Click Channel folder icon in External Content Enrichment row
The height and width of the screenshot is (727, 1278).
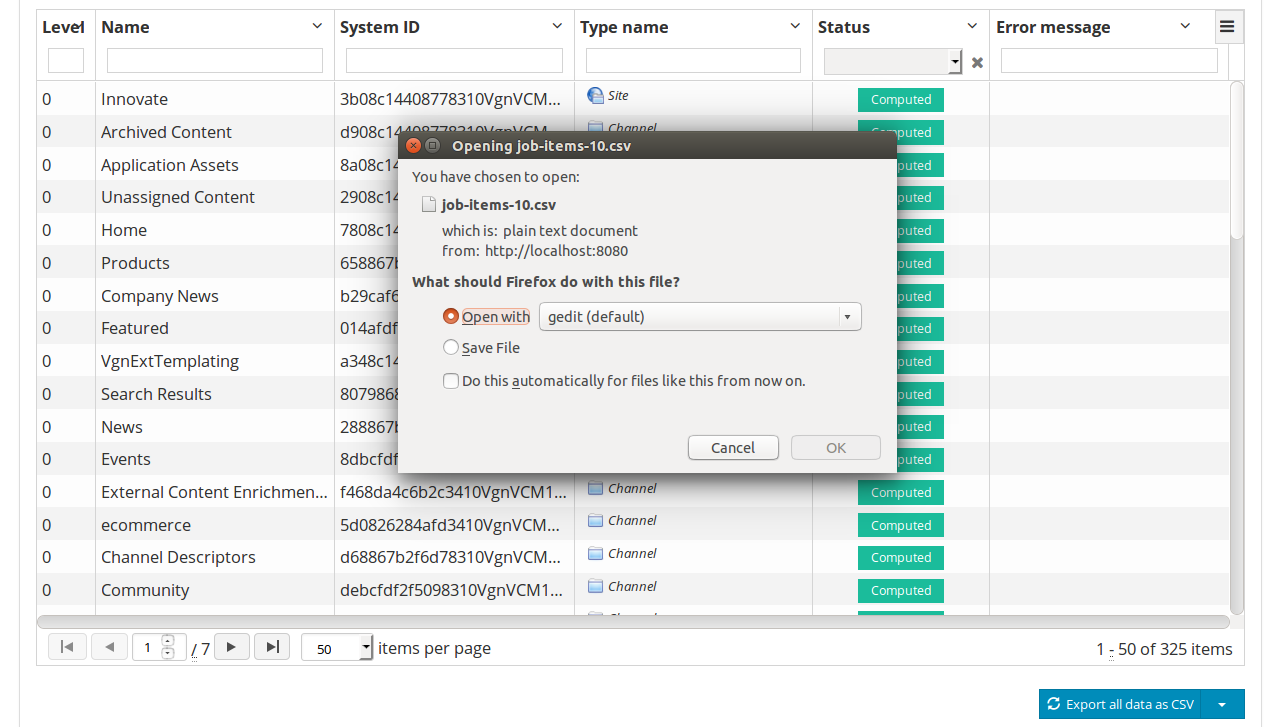point(595,488)
